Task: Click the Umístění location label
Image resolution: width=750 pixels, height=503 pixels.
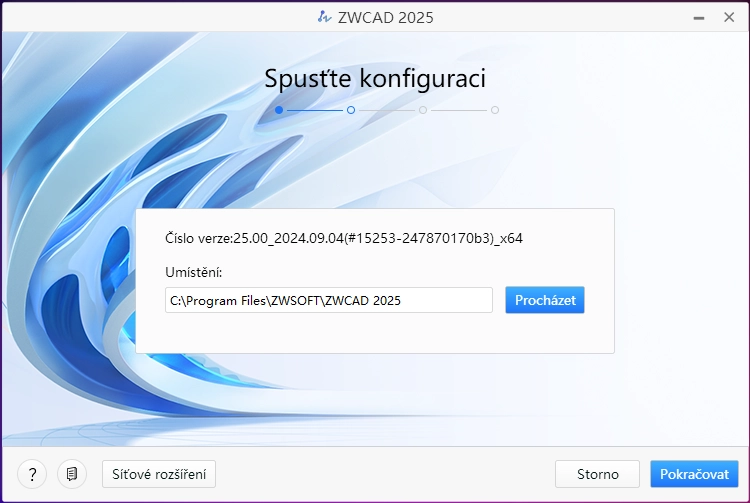Action: point(194,272)
